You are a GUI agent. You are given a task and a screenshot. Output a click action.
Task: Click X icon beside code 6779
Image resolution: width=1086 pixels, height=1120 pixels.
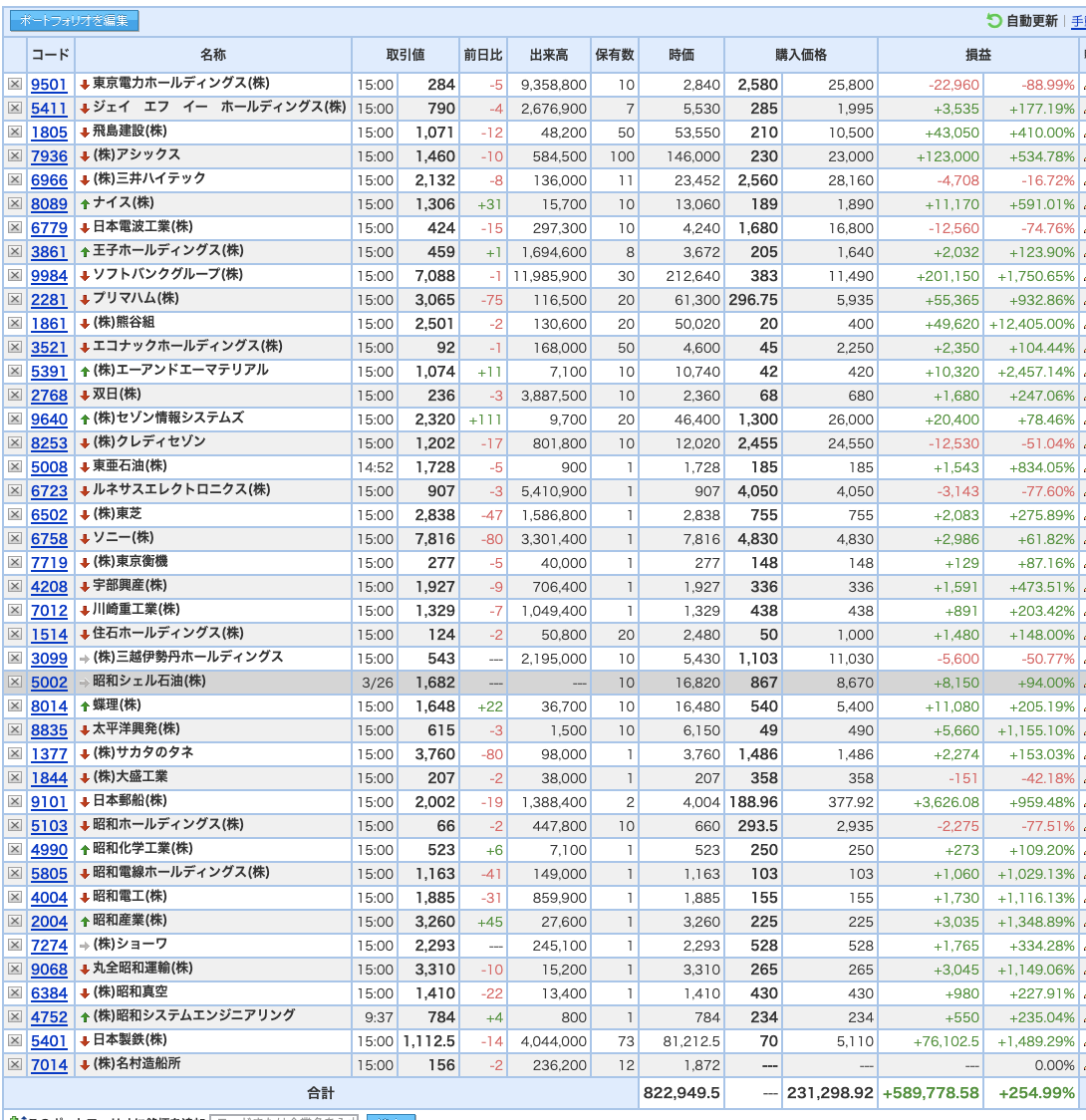pos(14,228)
